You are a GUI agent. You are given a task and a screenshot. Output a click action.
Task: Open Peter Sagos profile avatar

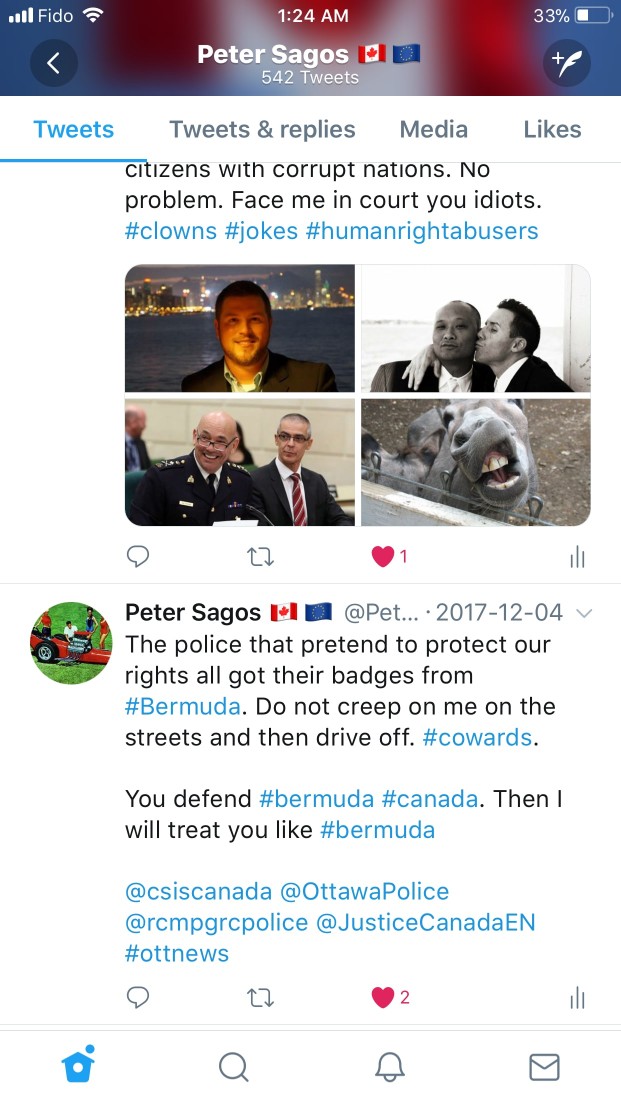coord(71,643)
